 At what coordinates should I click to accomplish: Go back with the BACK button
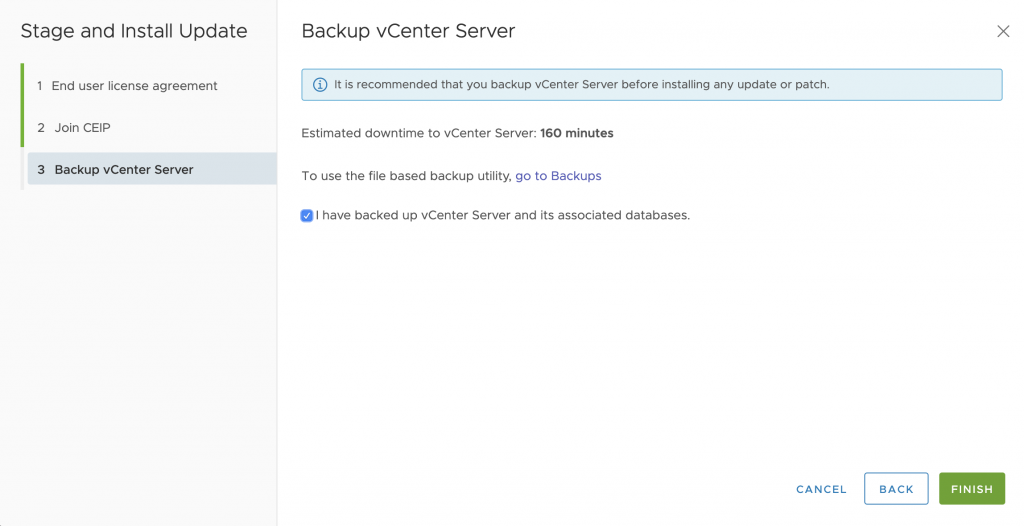point(896,489)
